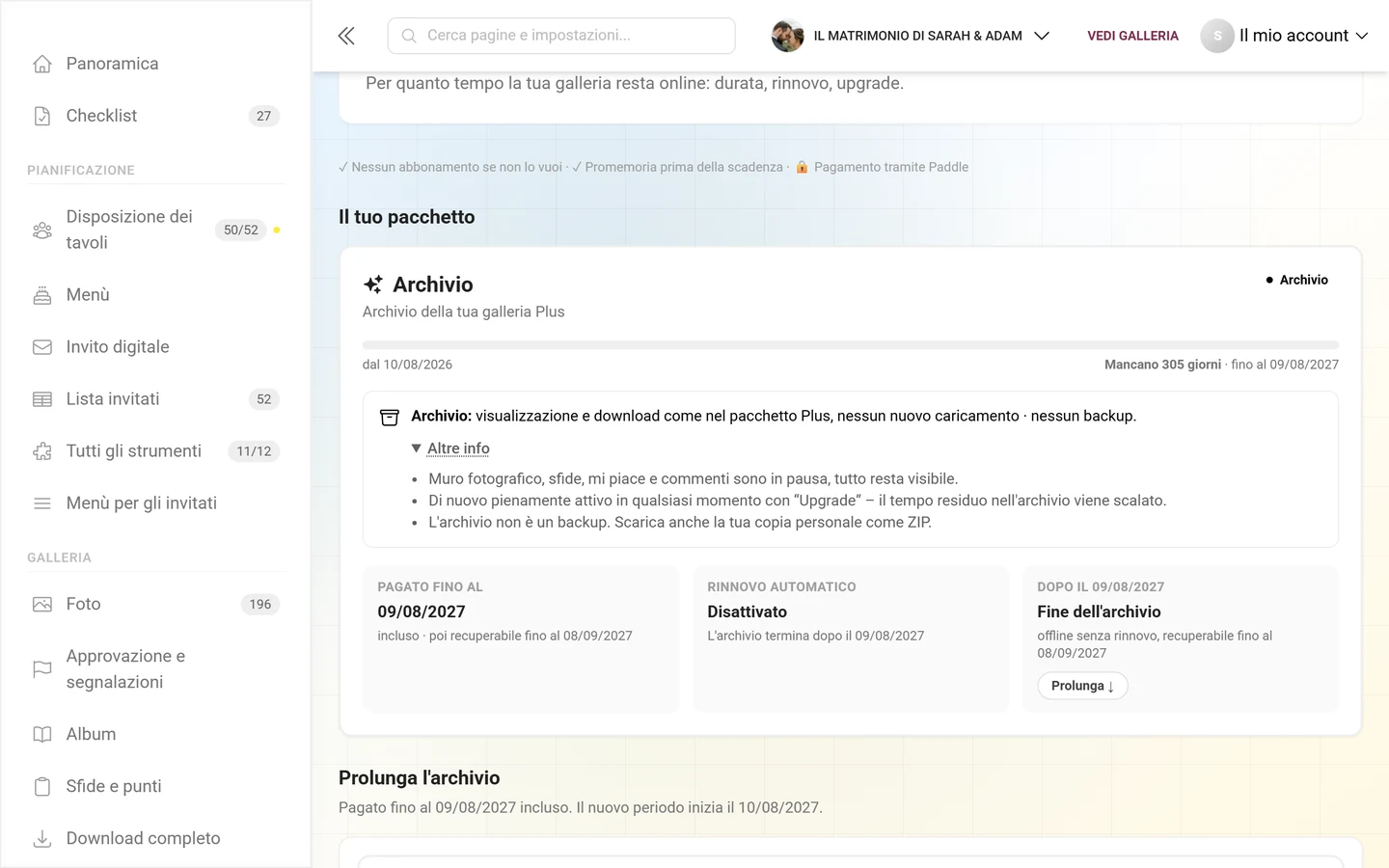
Task: Click the archive remaining-days progress bar
Action: click(851, 344)
